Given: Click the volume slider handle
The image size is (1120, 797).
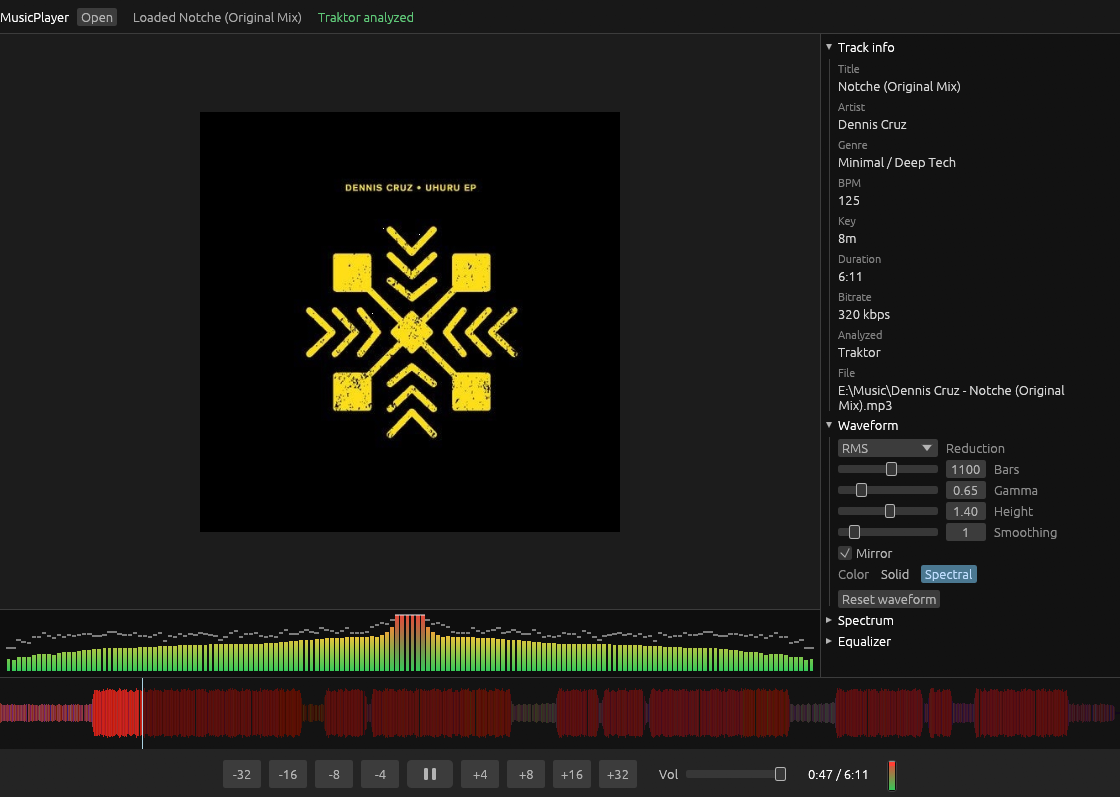Looking at the screenshot, I should [x=781, y=774].
